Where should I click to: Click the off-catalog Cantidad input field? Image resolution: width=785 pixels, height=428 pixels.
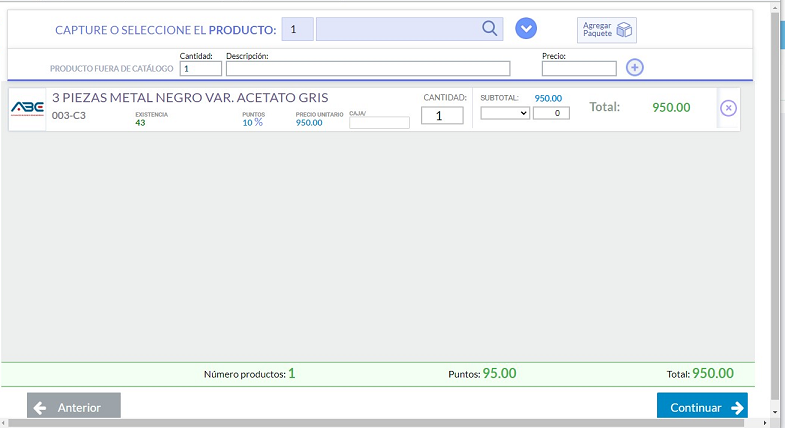click(200, 69)
